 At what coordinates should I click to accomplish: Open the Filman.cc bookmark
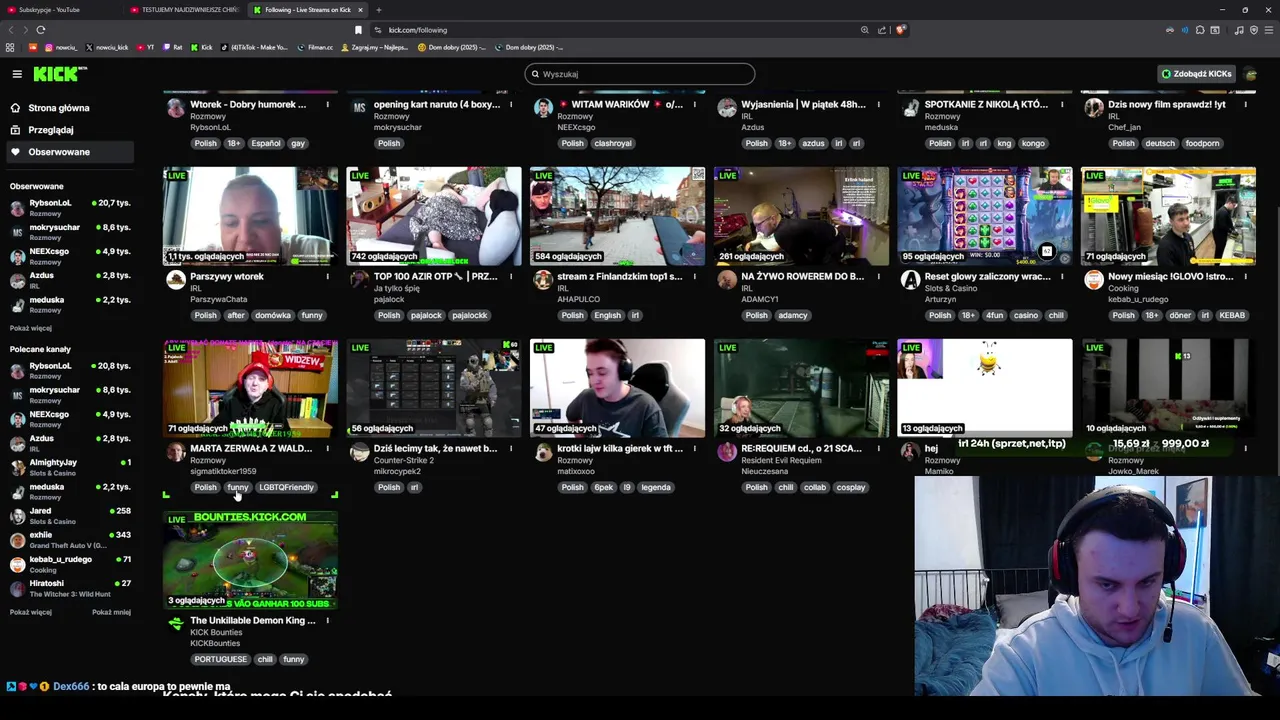point(316,47)
